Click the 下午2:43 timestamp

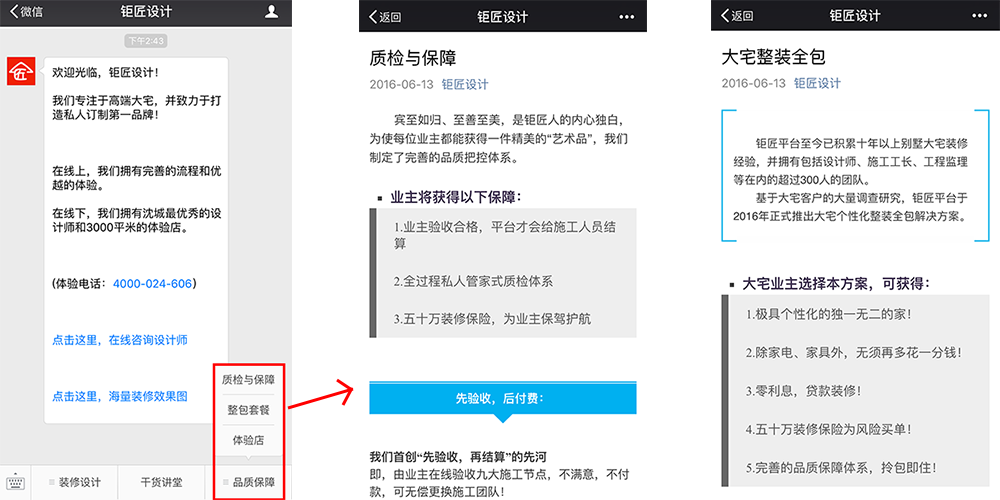coord(146,41)
